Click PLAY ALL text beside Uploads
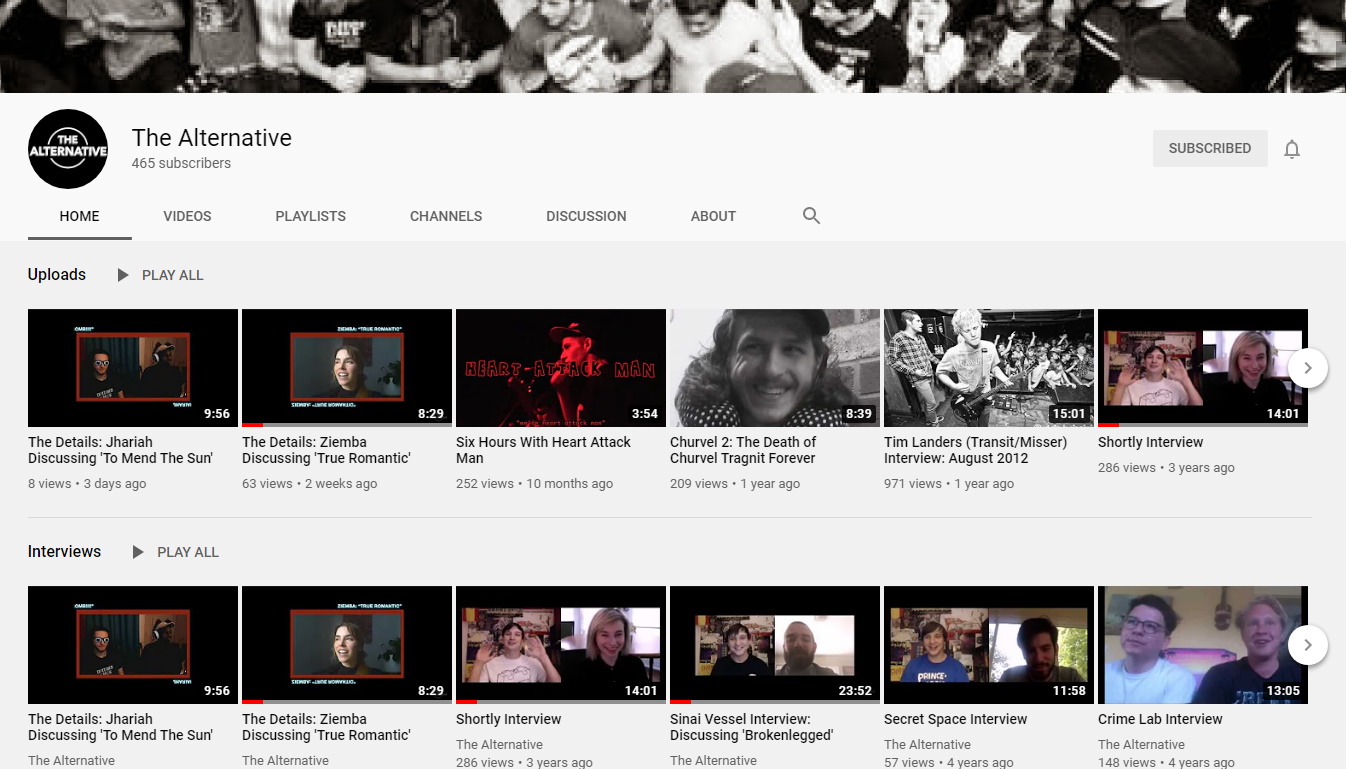This screenshot has height=769, width=1346. (173, 275)
